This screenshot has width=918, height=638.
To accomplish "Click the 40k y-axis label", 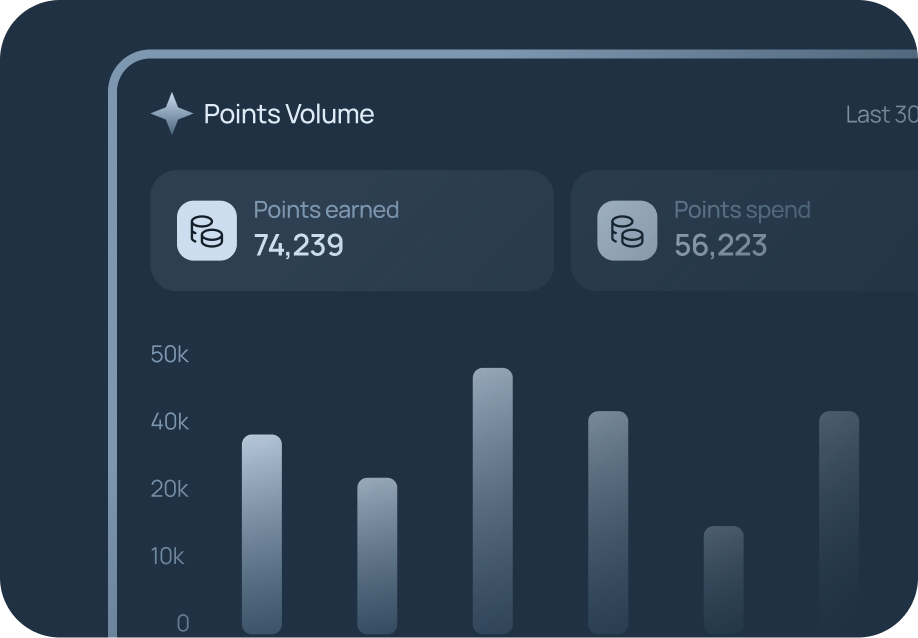I will pyautogui.click(x=169, y=421).
